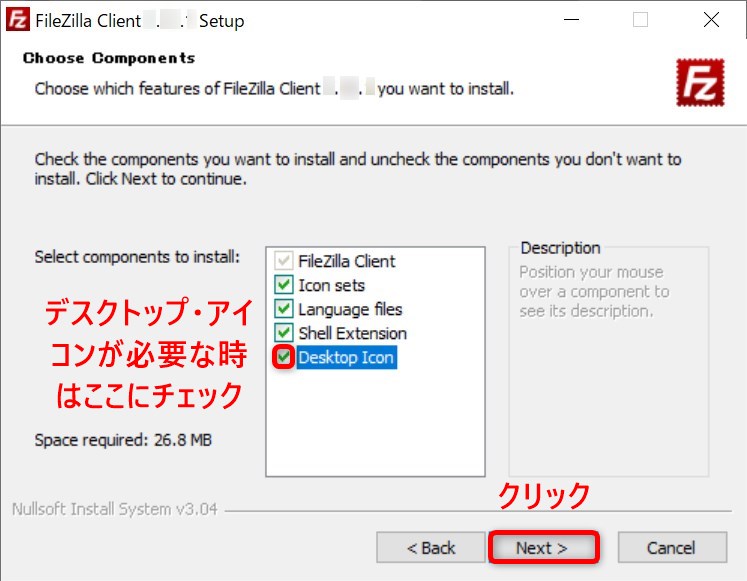Viewport: 747px width, 581px height.
Task: Continue with the Next > button
Action: point(543,548)
